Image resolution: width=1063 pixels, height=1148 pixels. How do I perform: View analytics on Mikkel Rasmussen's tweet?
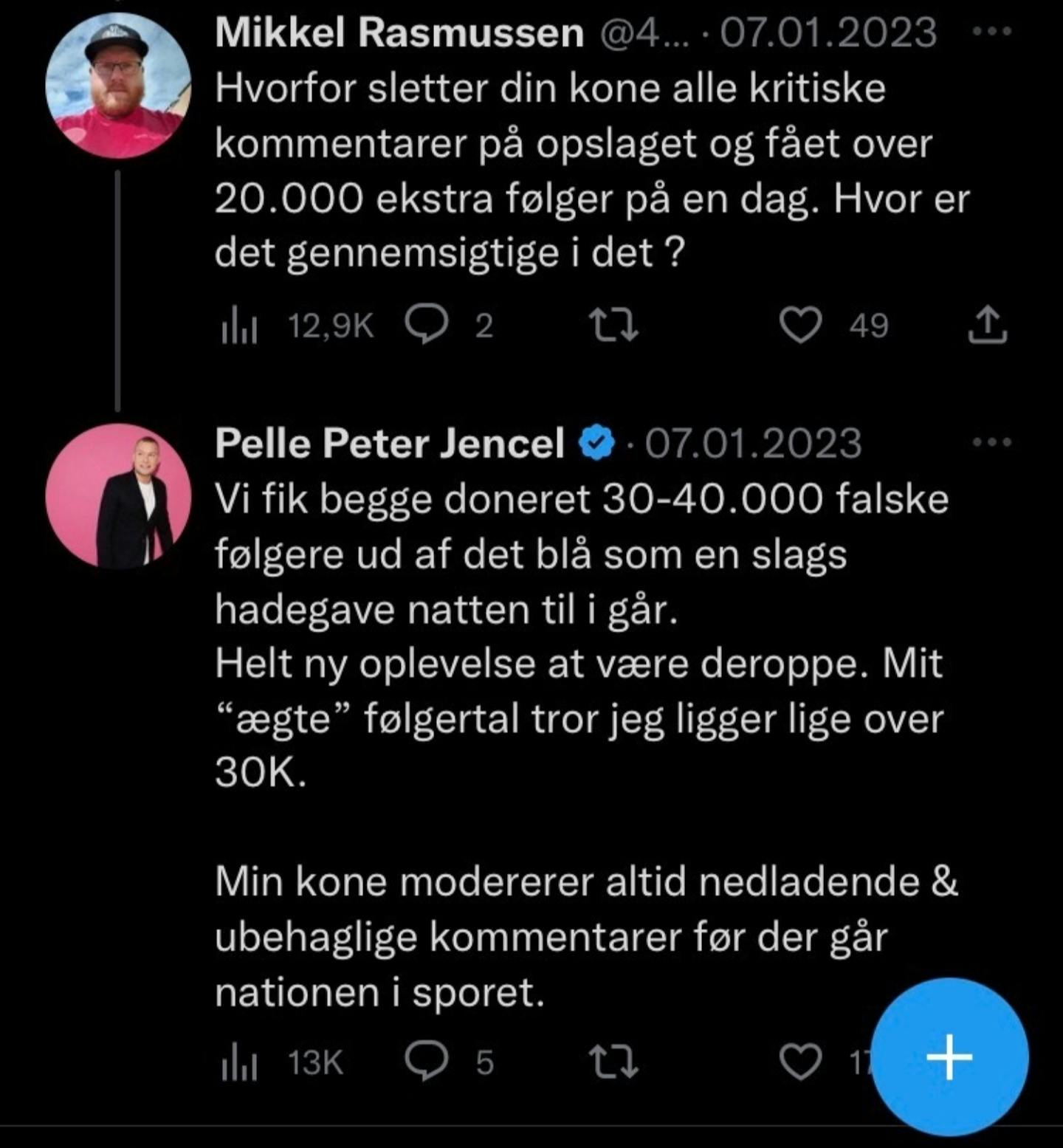click(x=240, y=326)
